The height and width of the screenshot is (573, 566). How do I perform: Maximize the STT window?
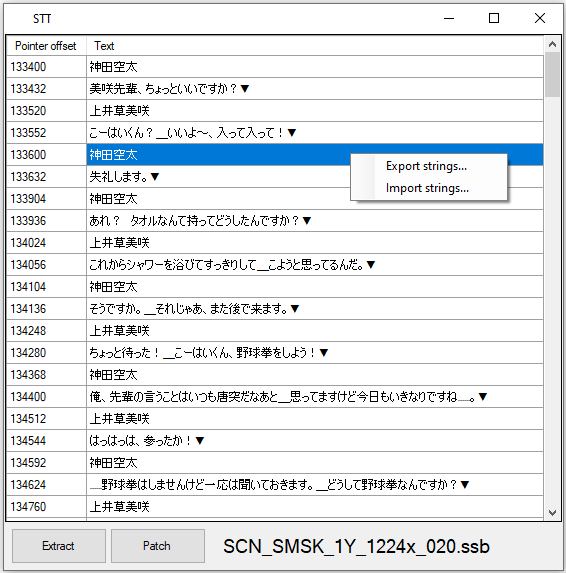point(494,18)
